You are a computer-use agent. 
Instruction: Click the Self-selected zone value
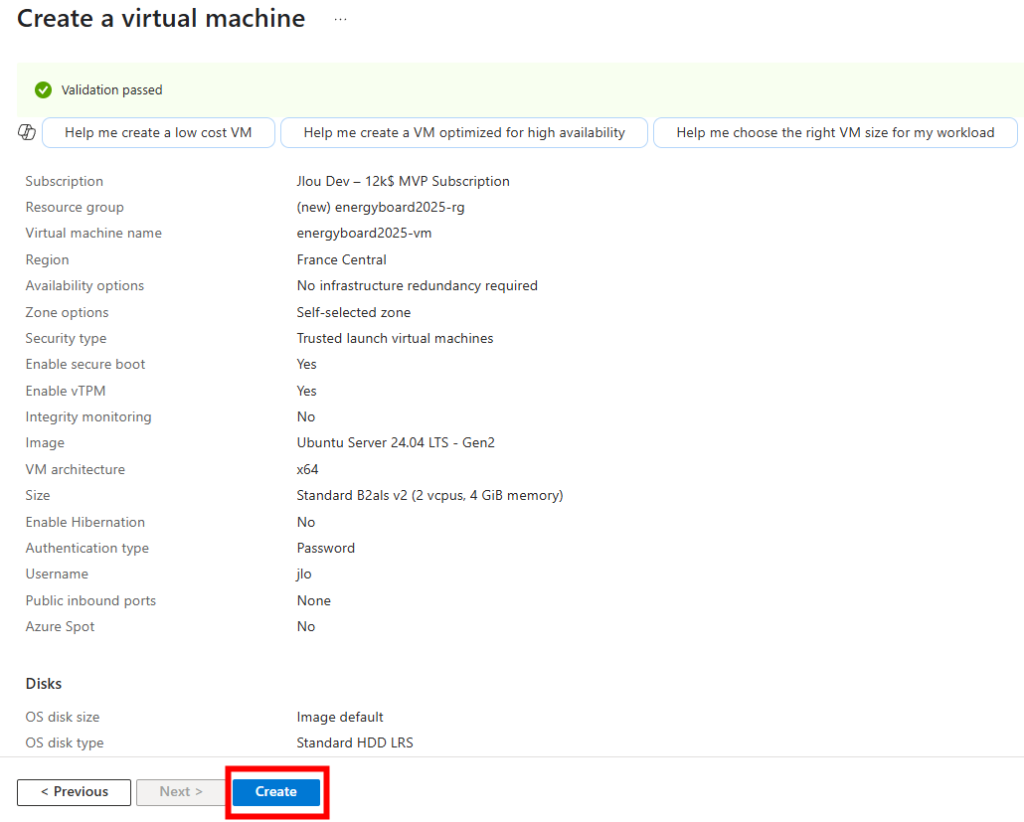pos(353,312)
